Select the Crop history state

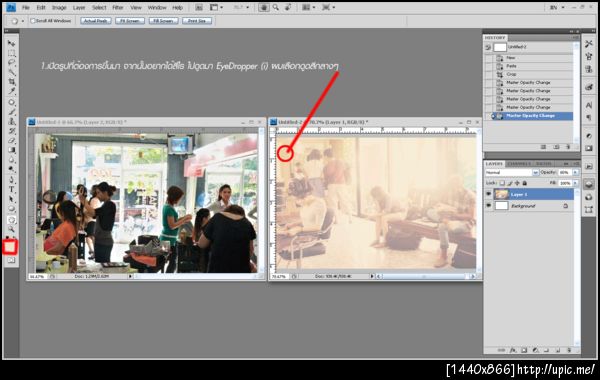(530, 74)
